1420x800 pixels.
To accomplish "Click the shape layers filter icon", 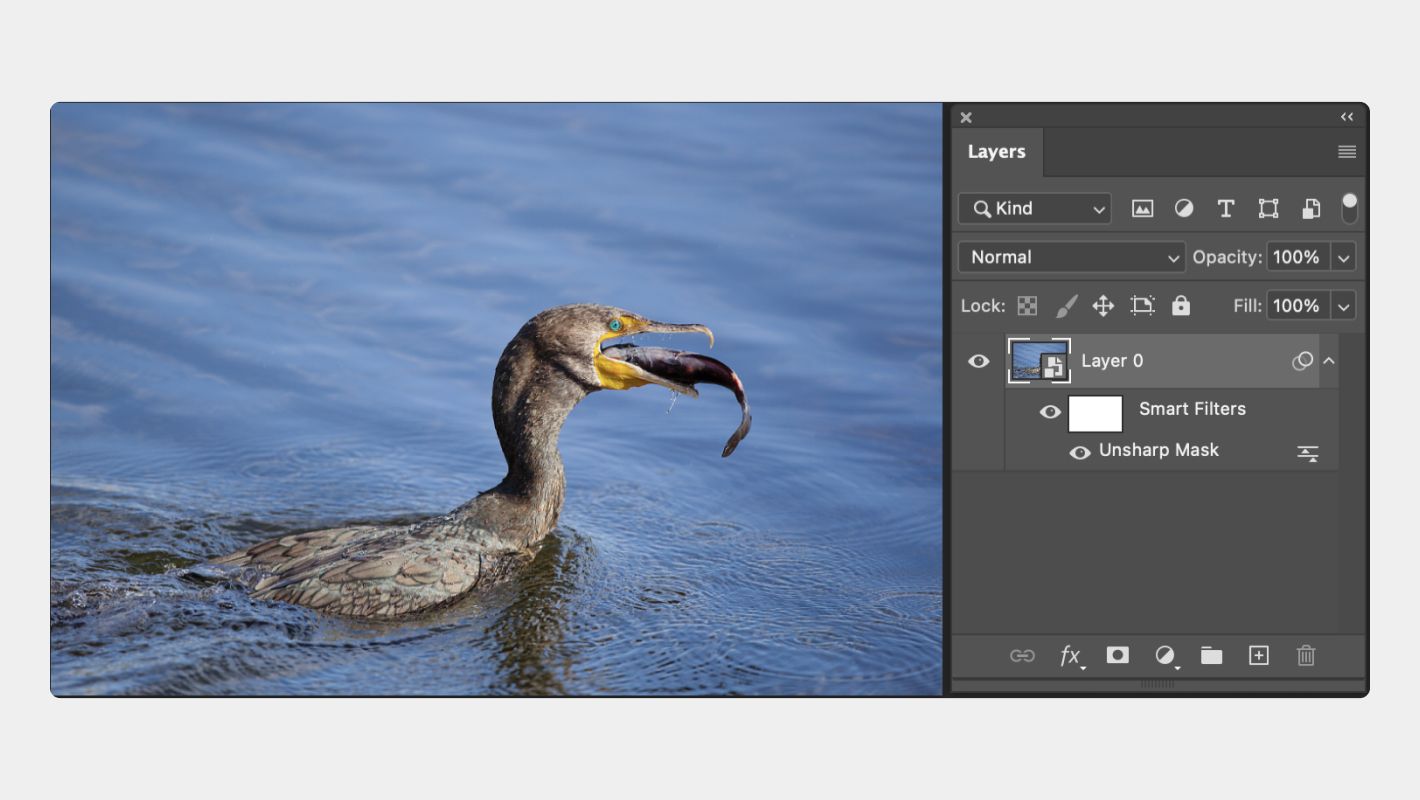I will point(1268,208).
